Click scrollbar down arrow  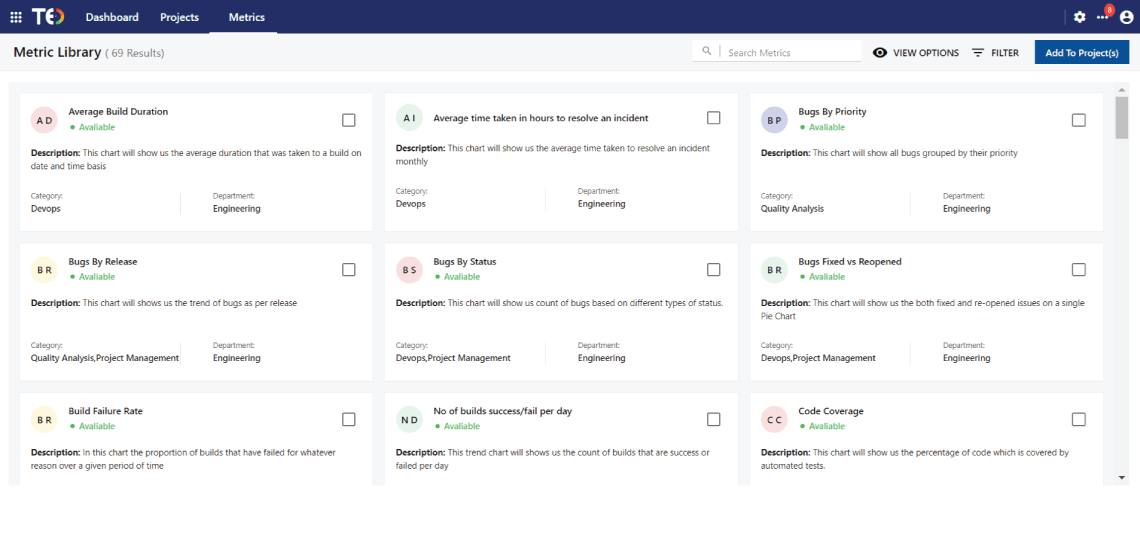pyautogui.click(x=1122, y=478)
